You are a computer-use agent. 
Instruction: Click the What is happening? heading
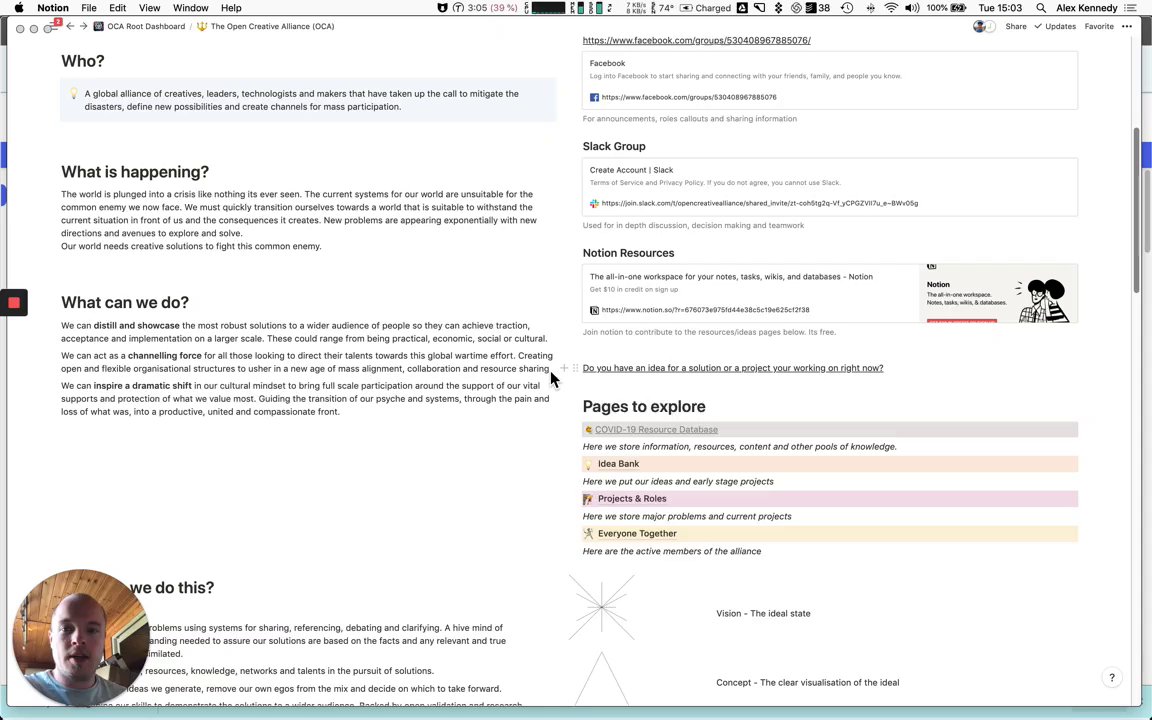135,172
